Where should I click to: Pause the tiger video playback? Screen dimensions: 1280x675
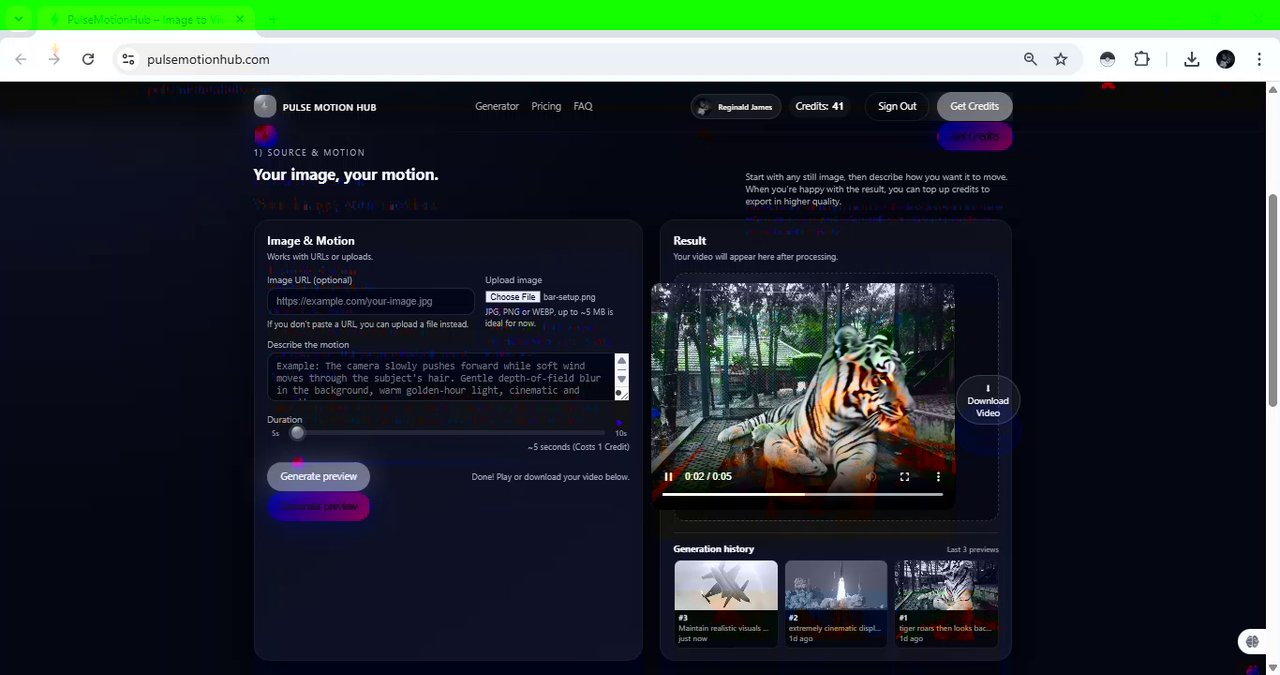point(668,477)
